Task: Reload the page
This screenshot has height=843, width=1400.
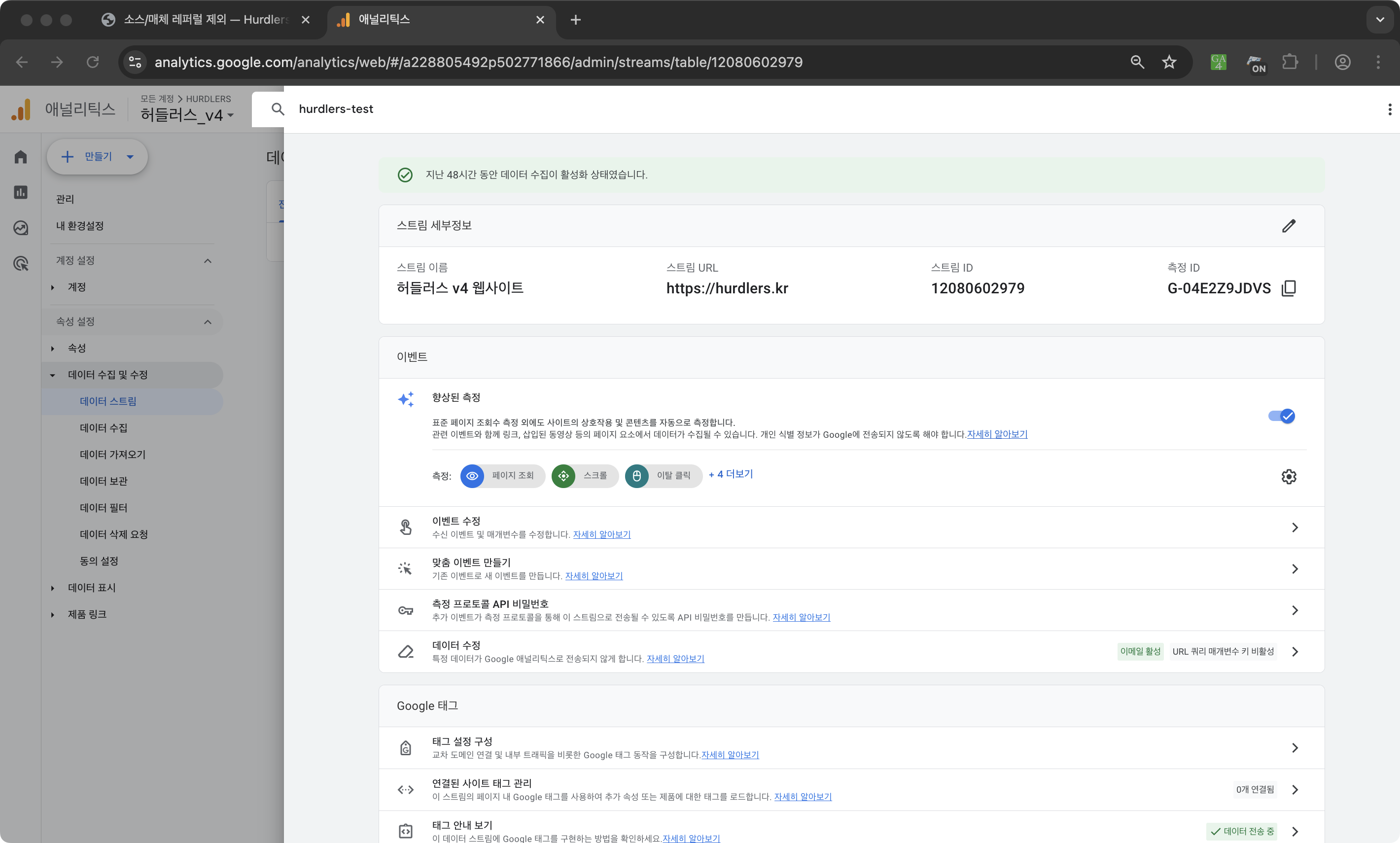Action: pos(93,62)
